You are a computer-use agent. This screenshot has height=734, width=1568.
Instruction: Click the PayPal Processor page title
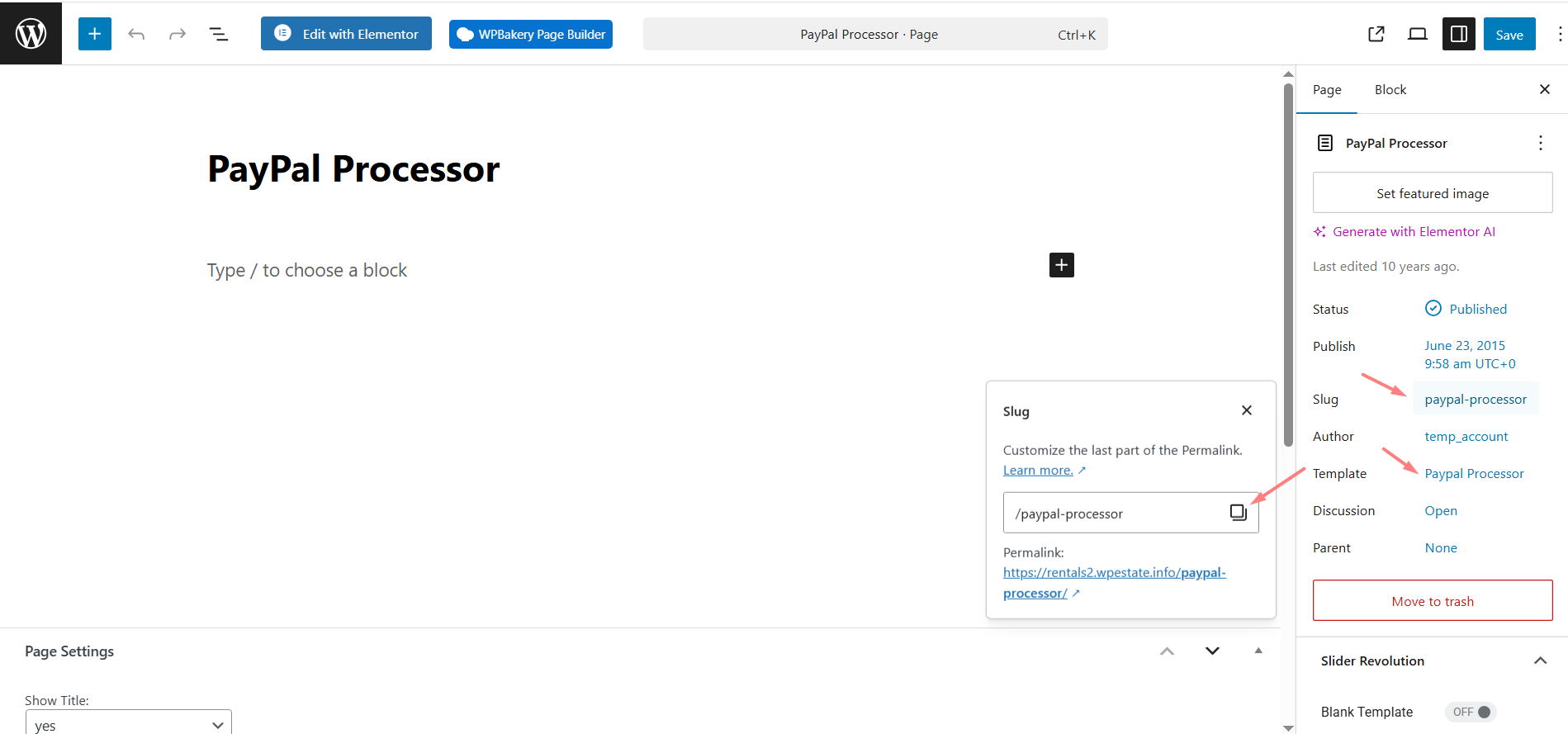[353, 169]
